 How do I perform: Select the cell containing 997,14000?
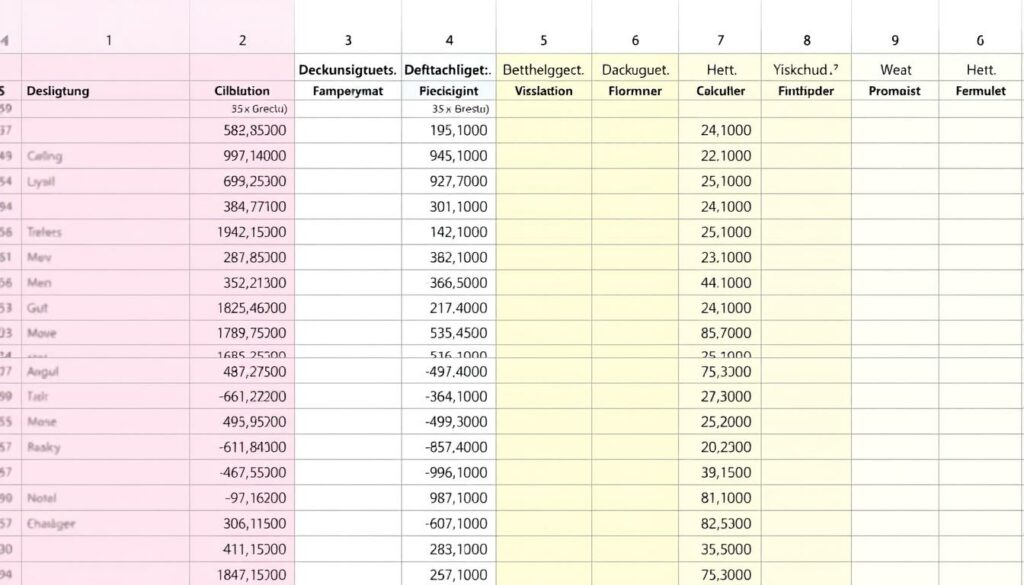click(x=242, y=156)
